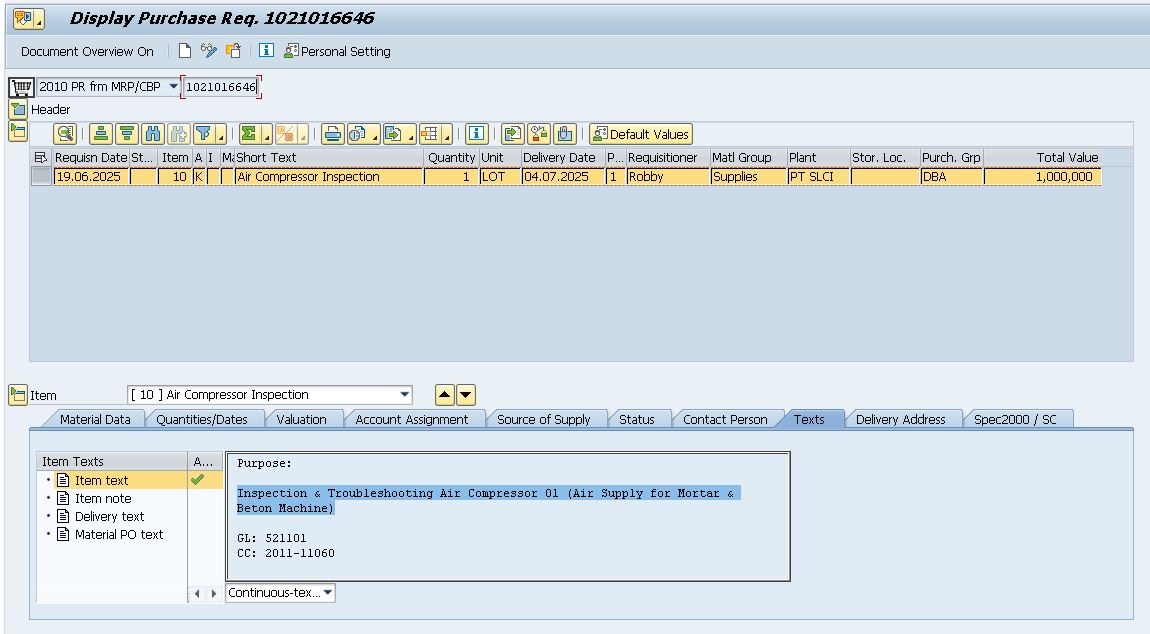Open Personal Setting
Screen dimensions: 1150x634
pos(337,51)
